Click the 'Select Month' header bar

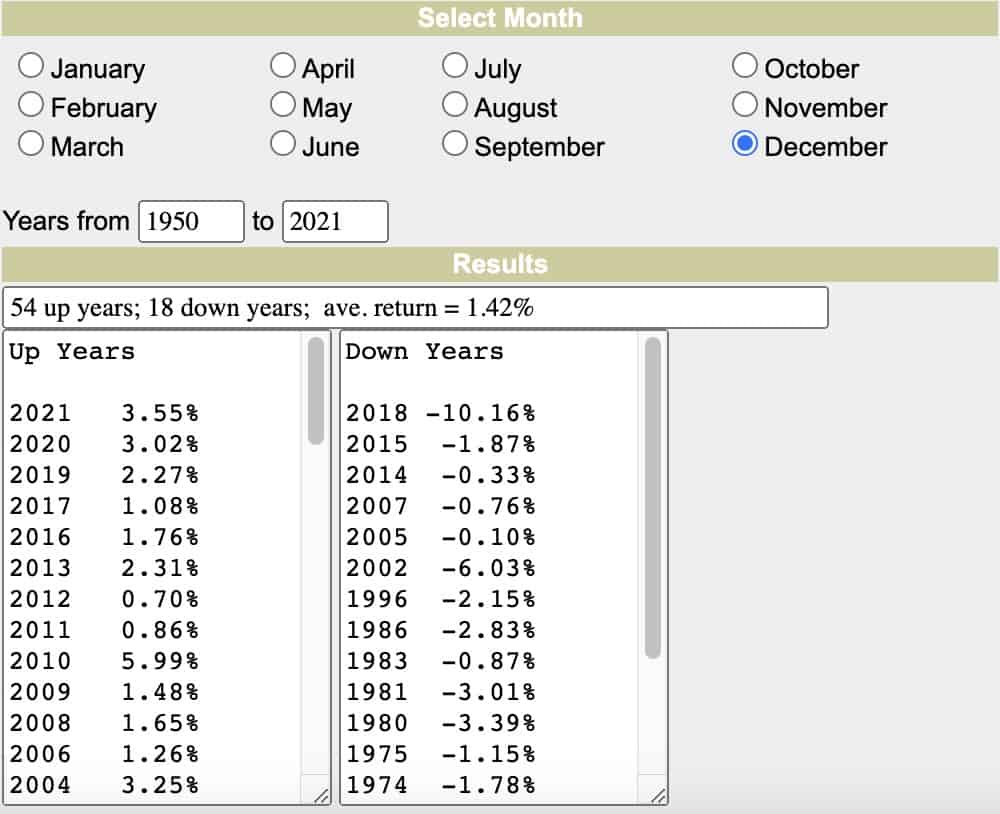(x=500, y=18)
